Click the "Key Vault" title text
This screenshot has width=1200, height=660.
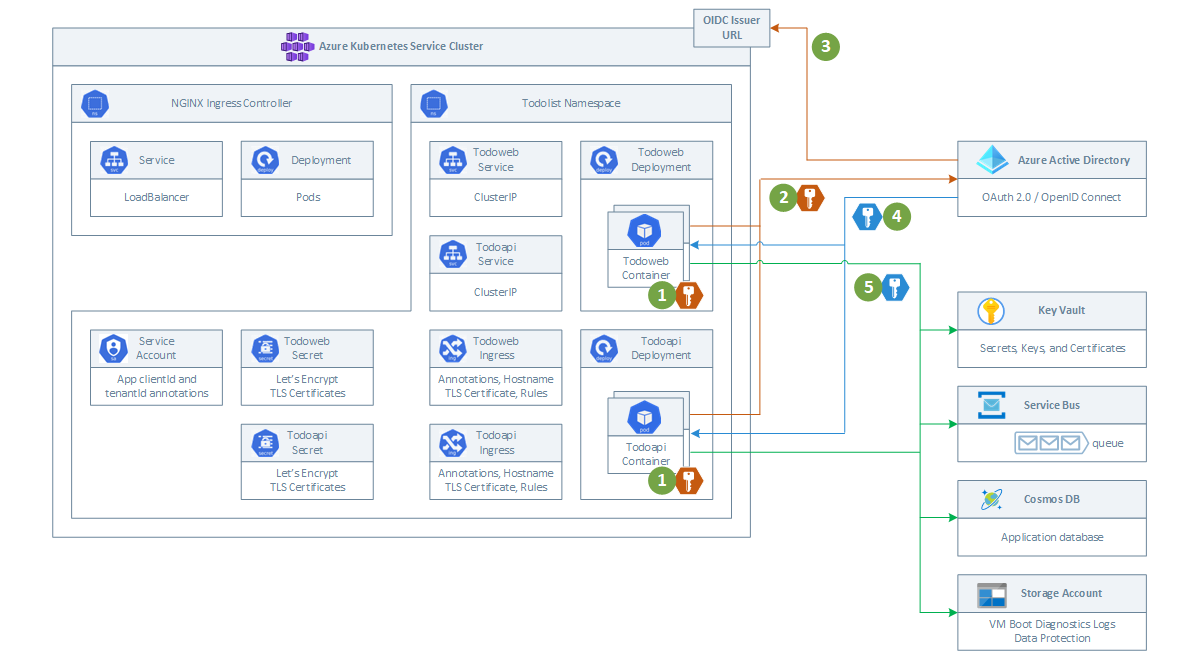pos(1061,311)
